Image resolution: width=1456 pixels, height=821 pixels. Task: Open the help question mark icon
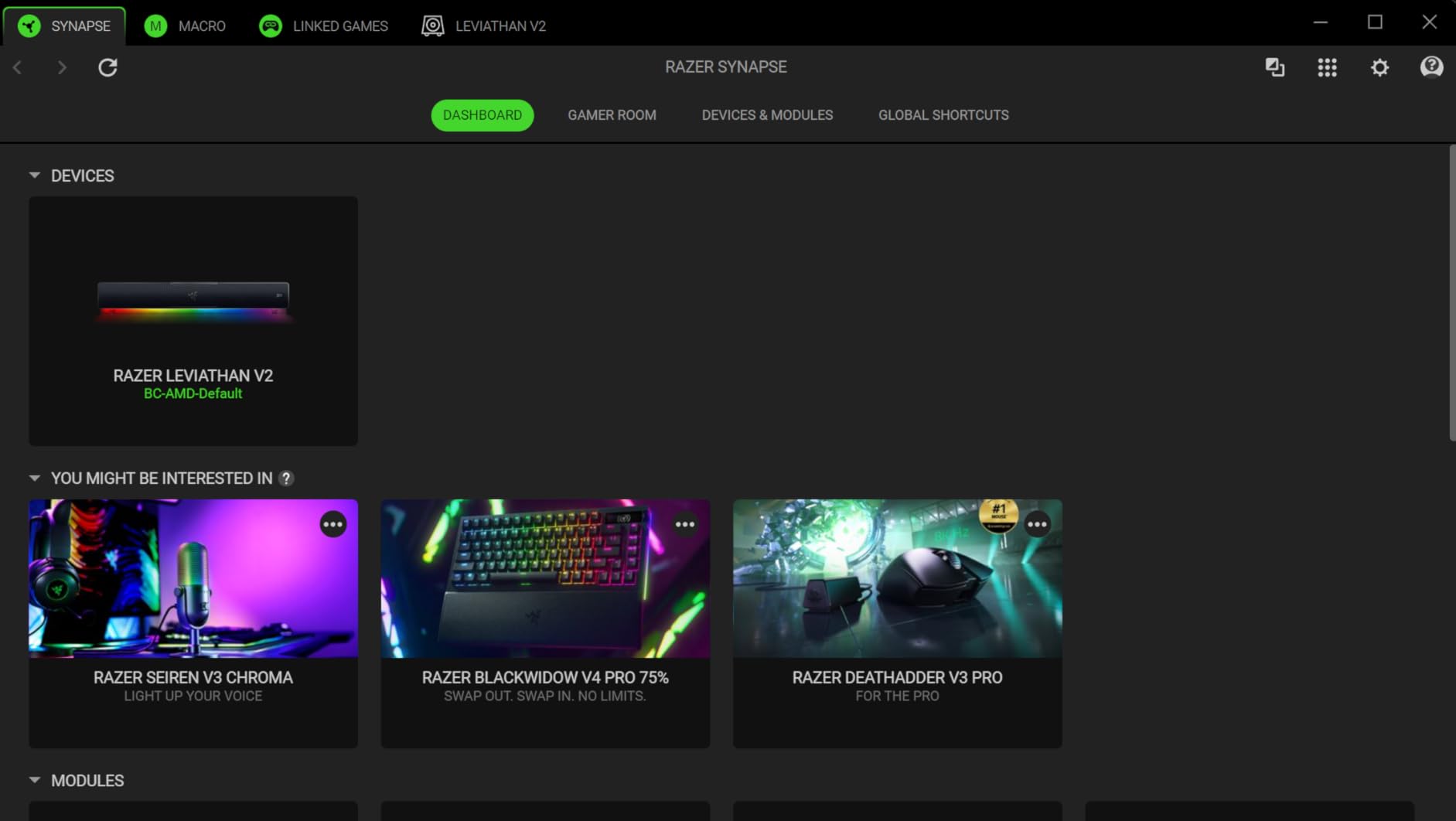(1431, 67)
